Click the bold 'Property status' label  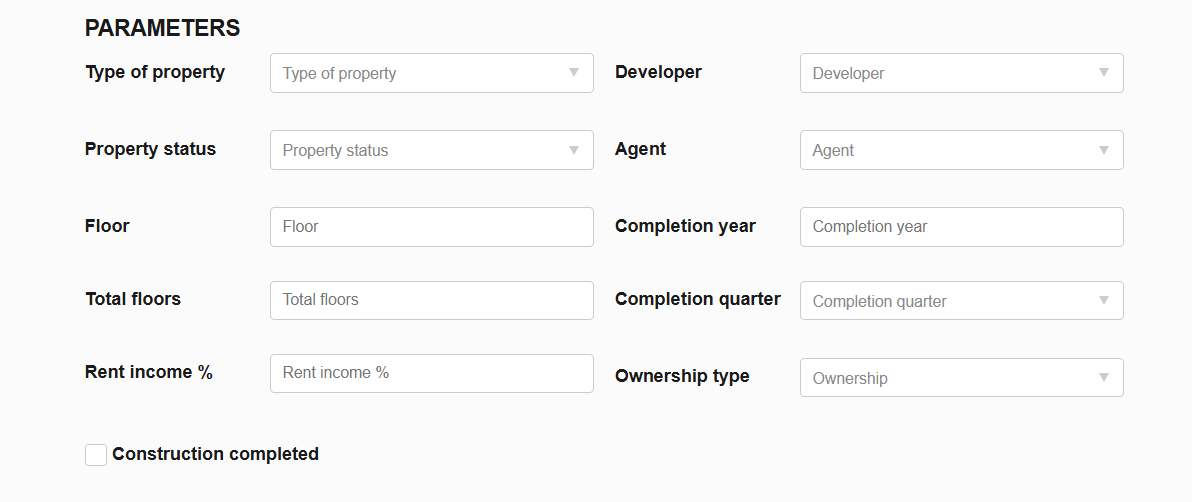[150, 149]
